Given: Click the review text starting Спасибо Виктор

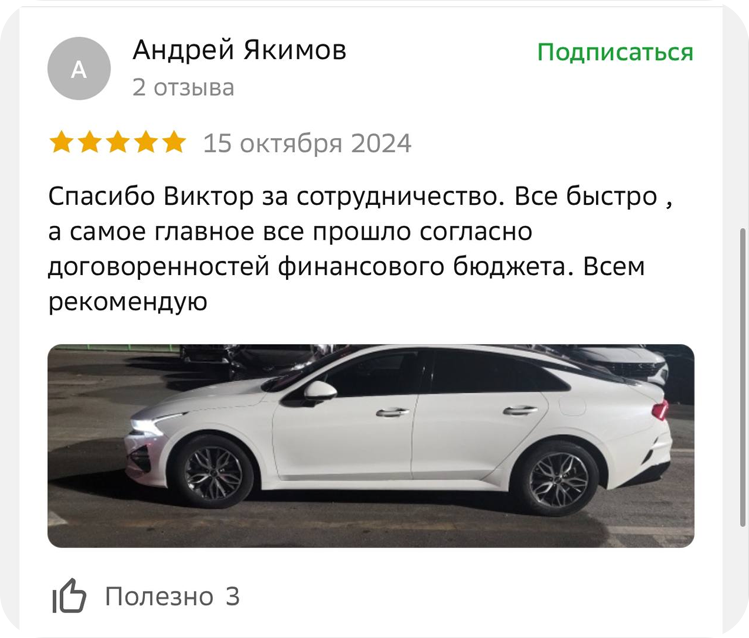Looking at the screenshot, I should 361,249.
